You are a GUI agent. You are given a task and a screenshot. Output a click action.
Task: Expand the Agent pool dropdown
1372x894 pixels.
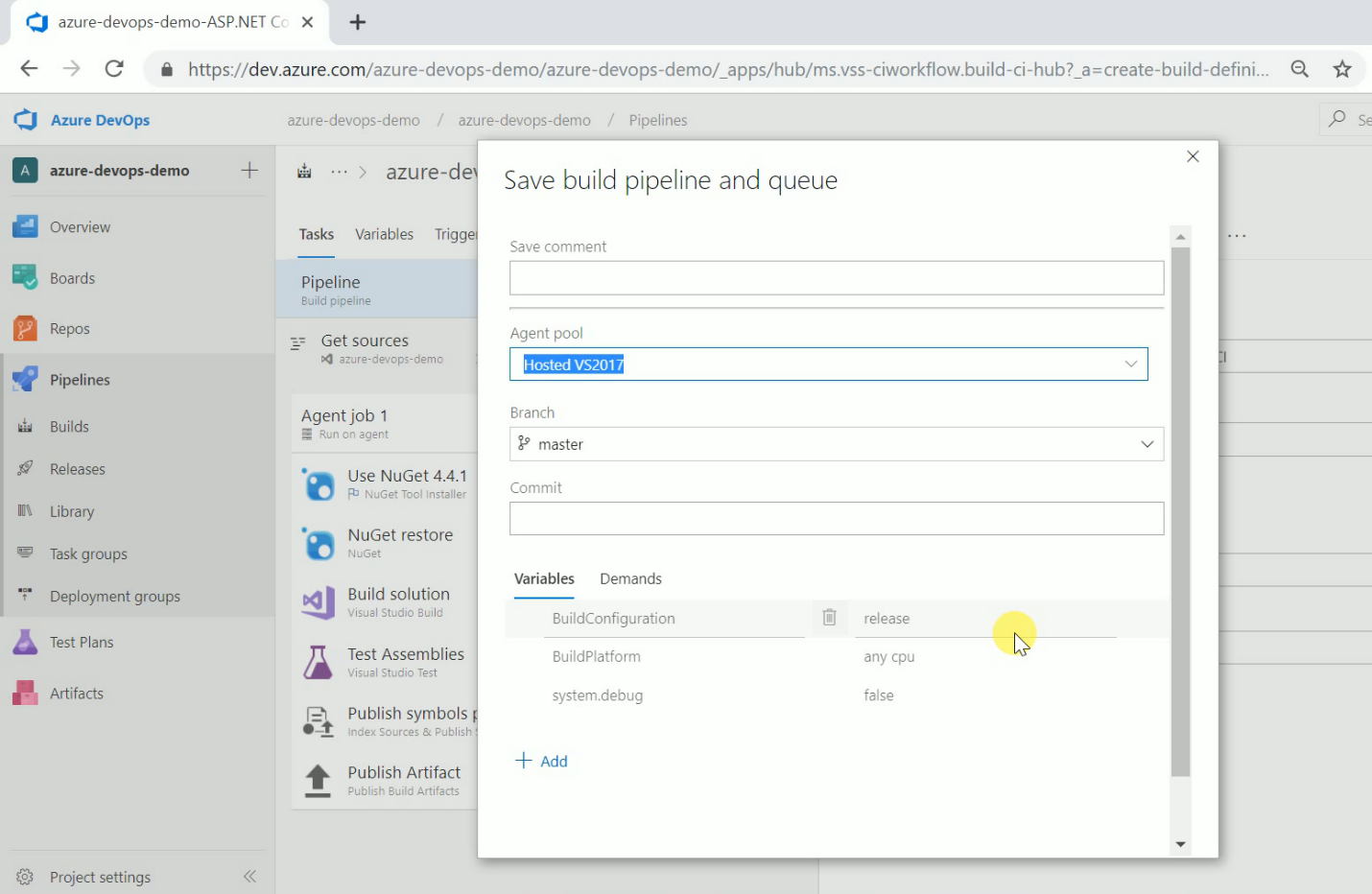(x=1130, y=365)
